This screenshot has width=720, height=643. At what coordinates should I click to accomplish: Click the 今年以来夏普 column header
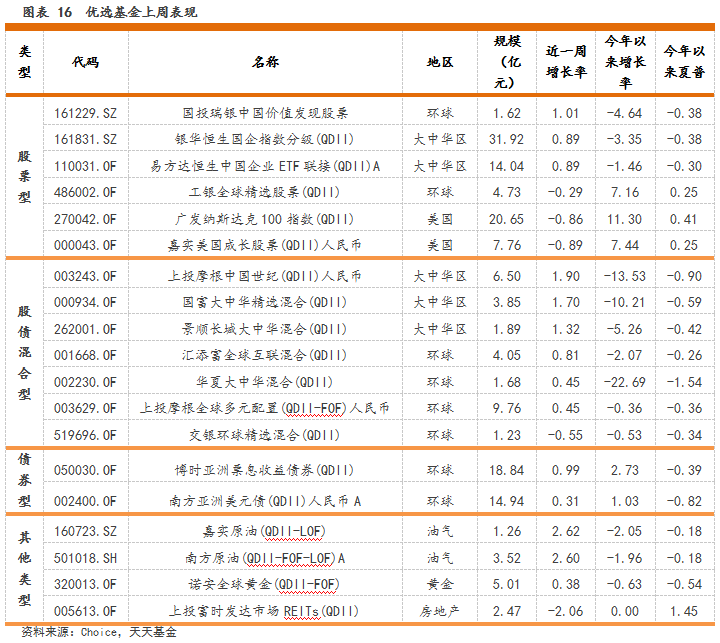click(684, 62)
